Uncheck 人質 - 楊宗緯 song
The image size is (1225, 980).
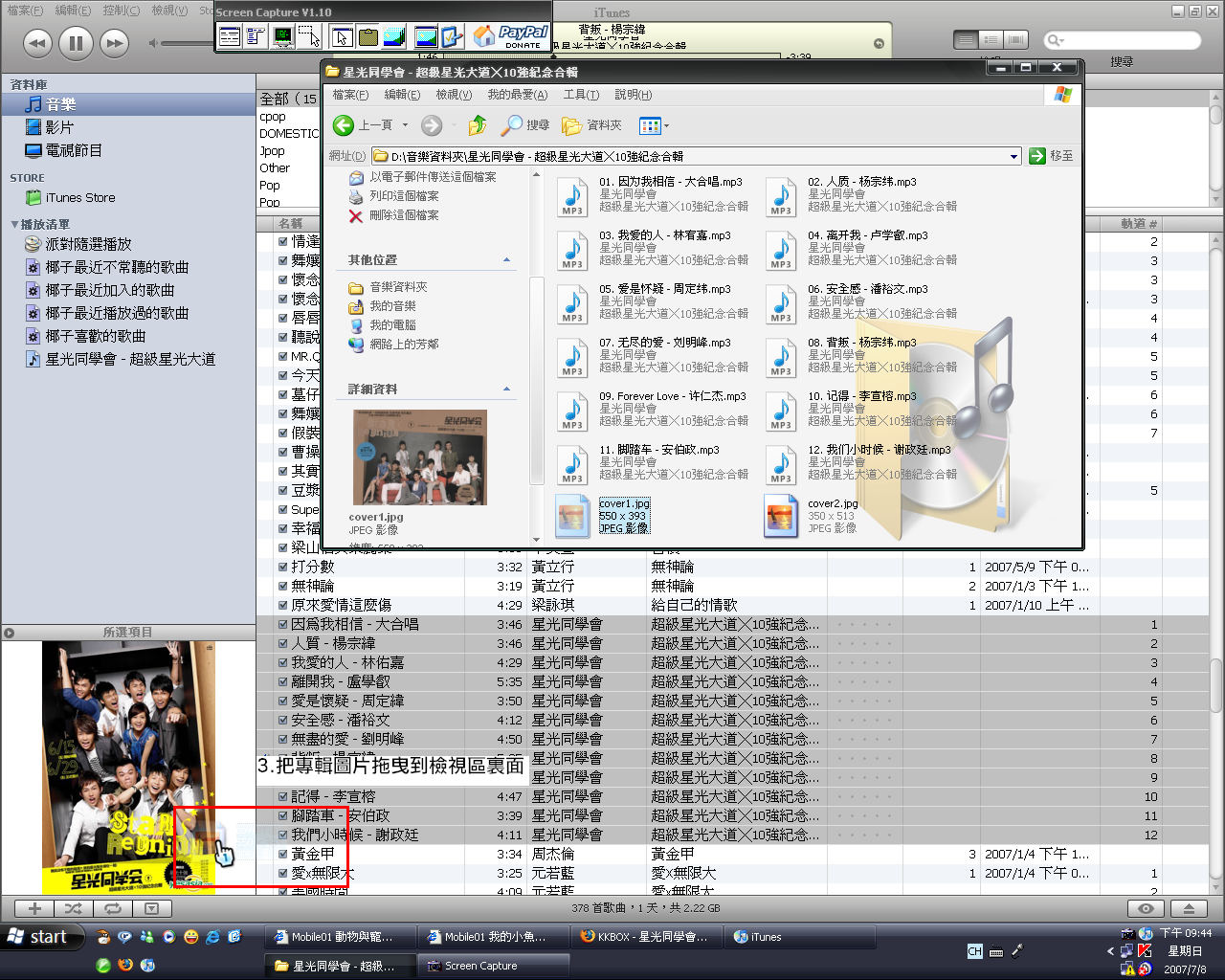(283, 643)
